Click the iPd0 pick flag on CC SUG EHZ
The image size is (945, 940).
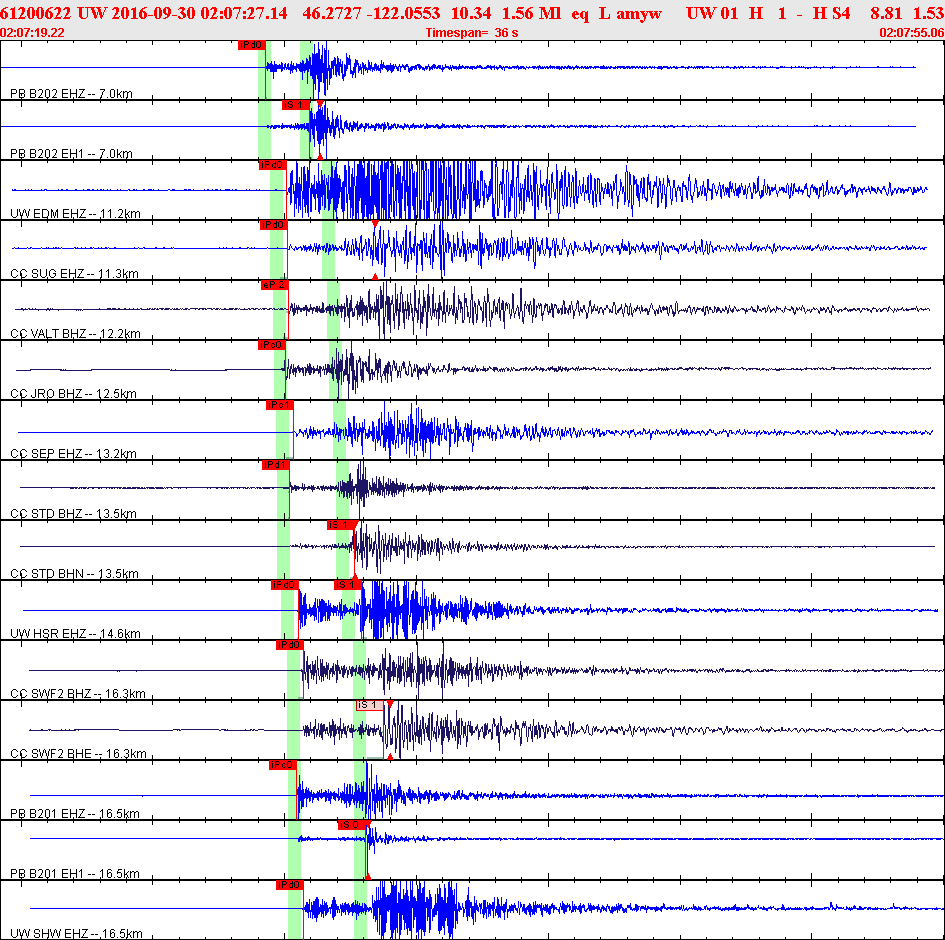pyautogui.click(x=274, y=225)
